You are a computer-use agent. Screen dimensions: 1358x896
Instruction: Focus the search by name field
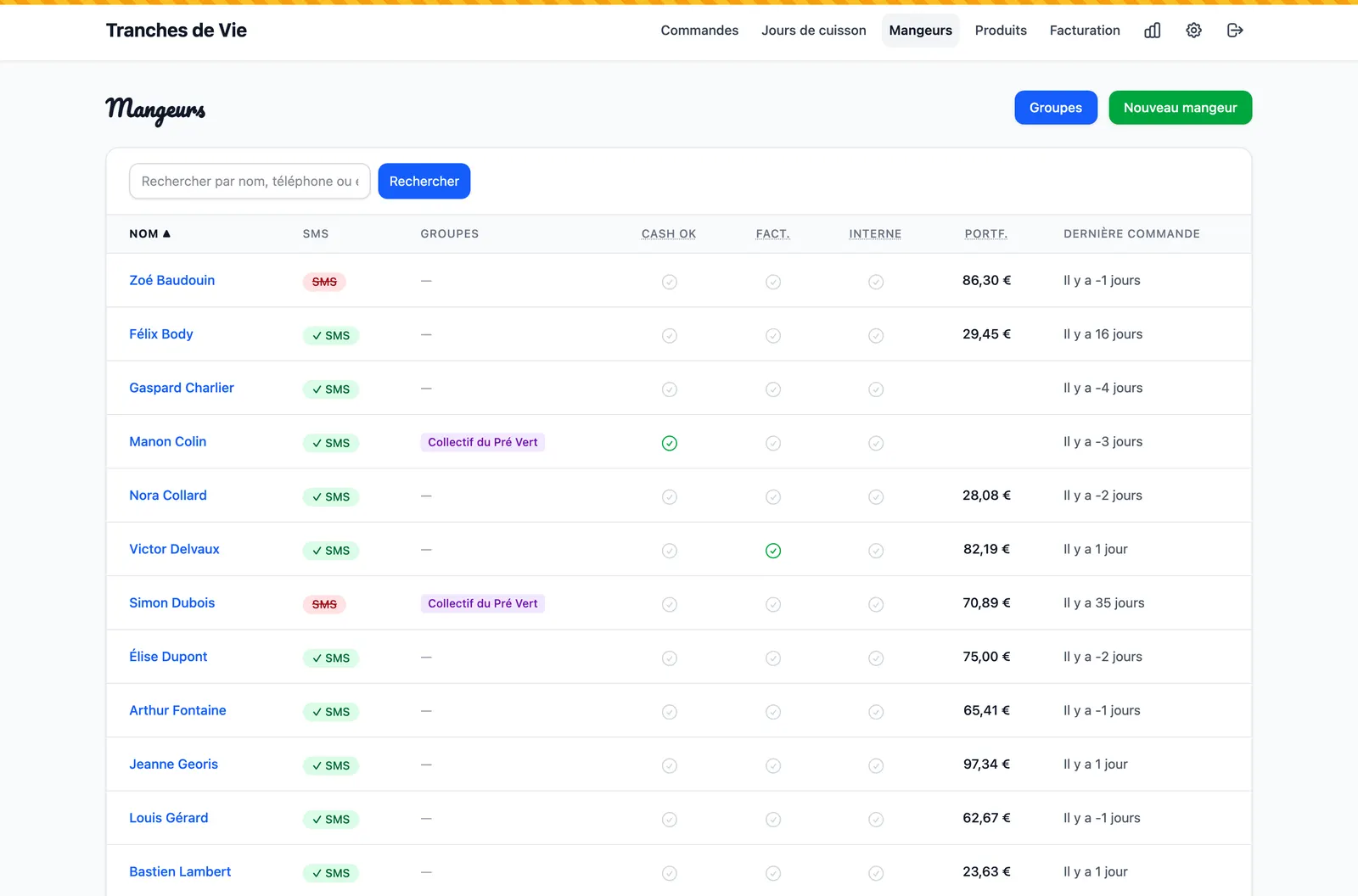(x=250, y=182)
